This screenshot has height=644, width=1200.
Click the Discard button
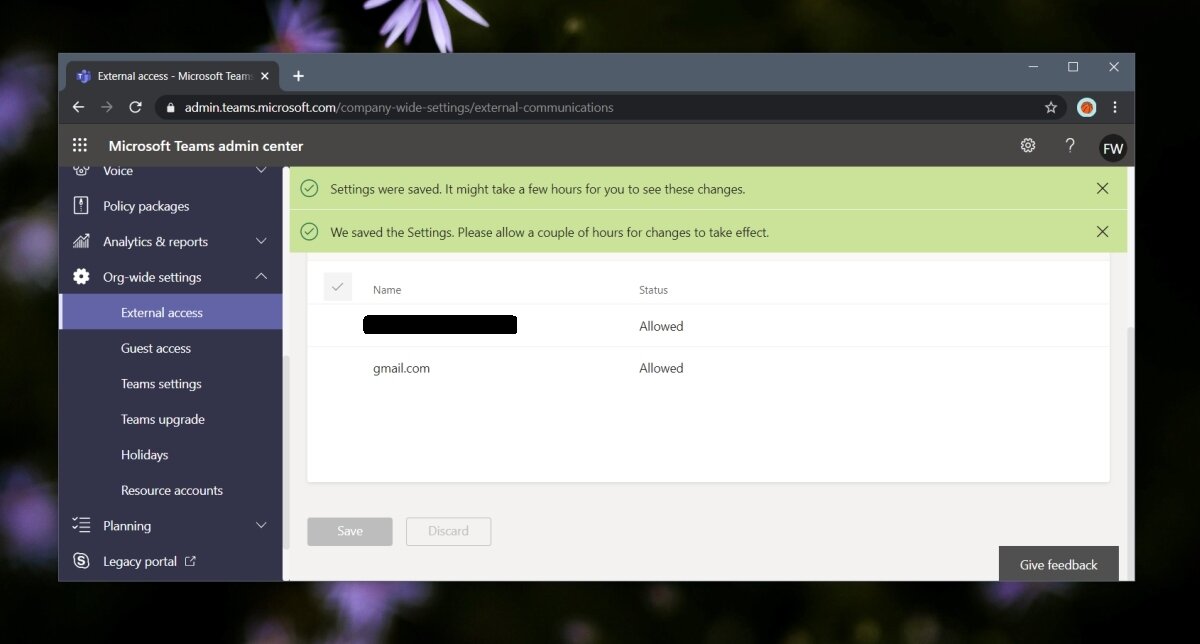pos(448,531)
